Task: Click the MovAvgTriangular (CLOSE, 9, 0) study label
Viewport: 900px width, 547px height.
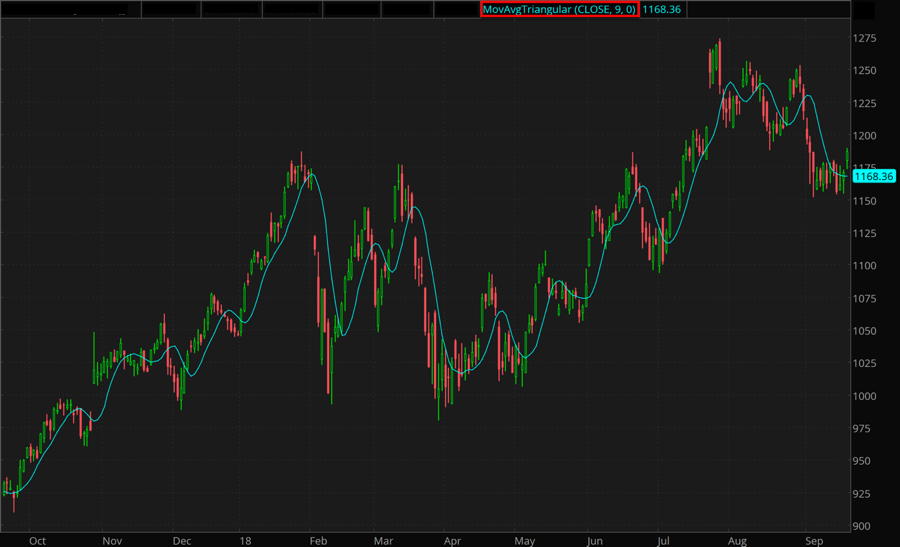Action: tap(559, 9)
